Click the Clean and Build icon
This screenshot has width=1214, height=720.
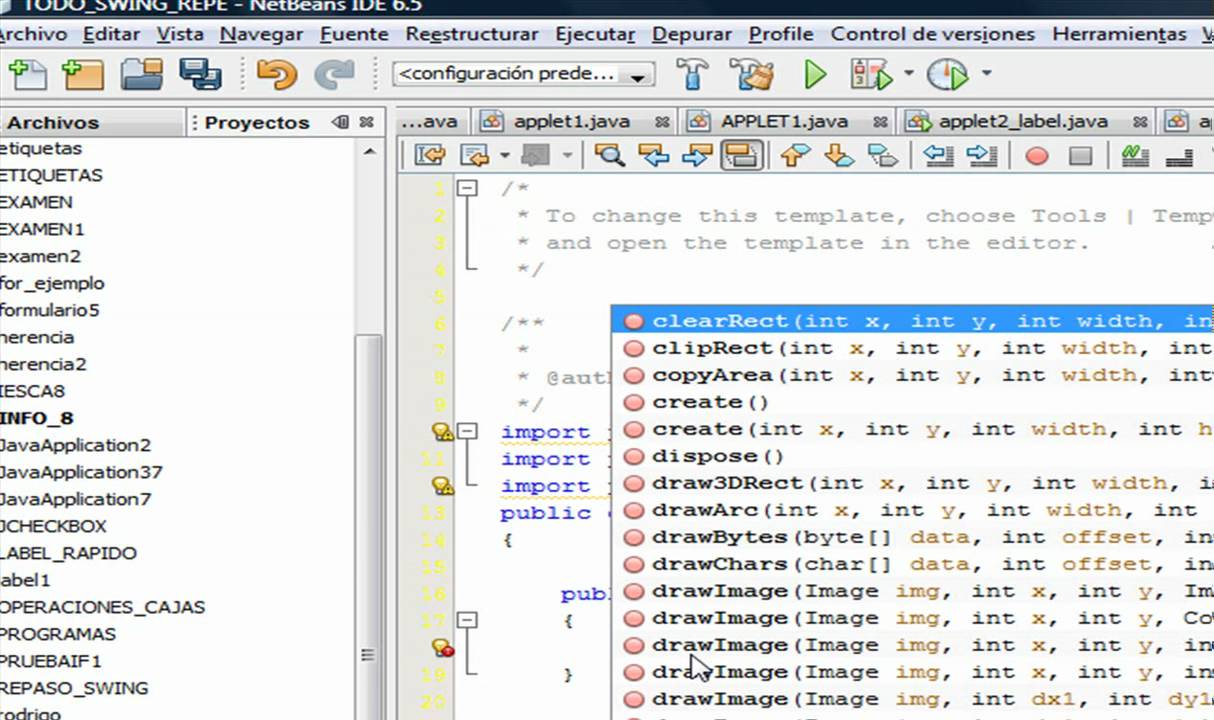click(x=751, y=75)
